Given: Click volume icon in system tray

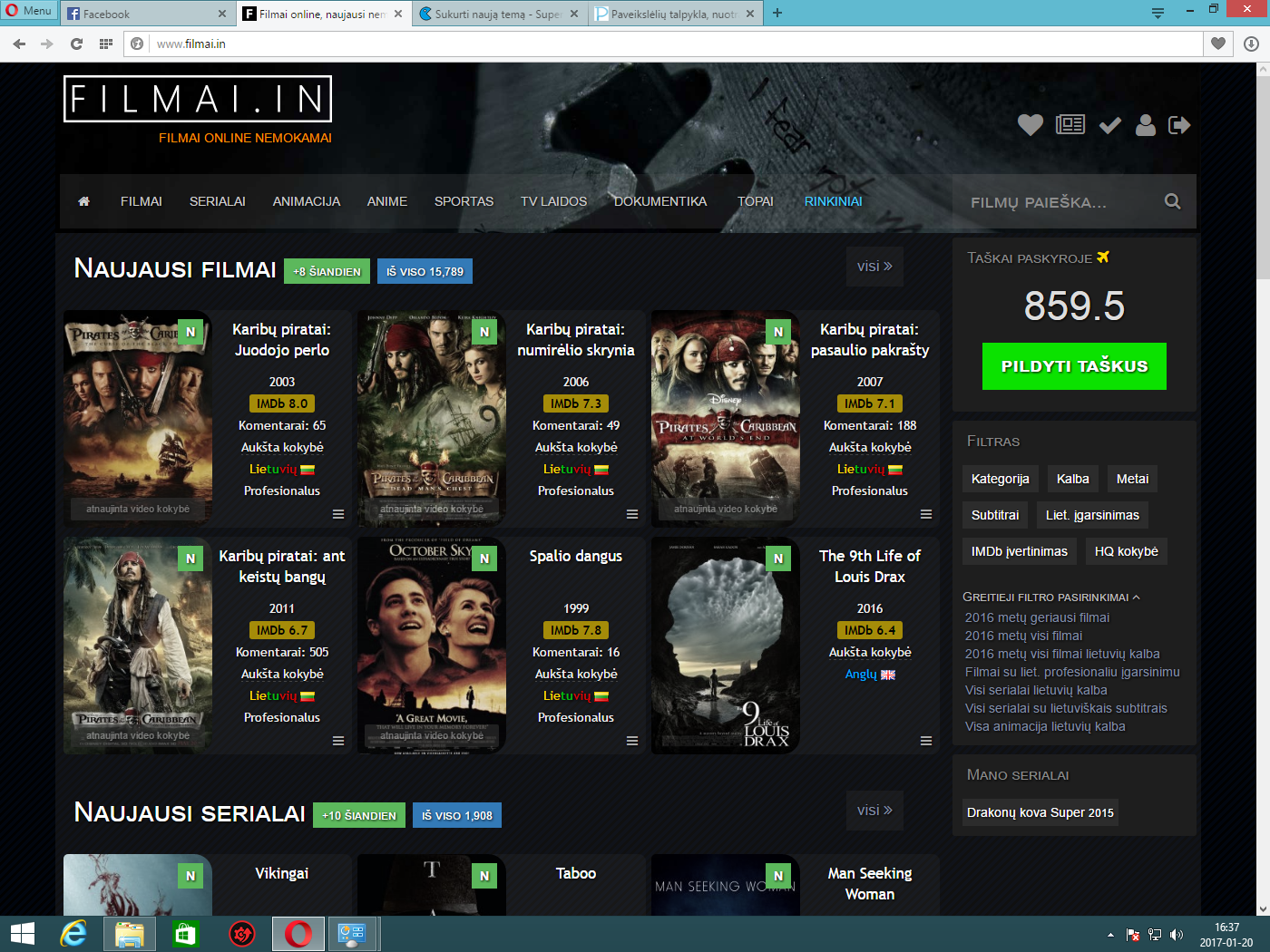Looking at the screenshot, I should [1177, 935].
